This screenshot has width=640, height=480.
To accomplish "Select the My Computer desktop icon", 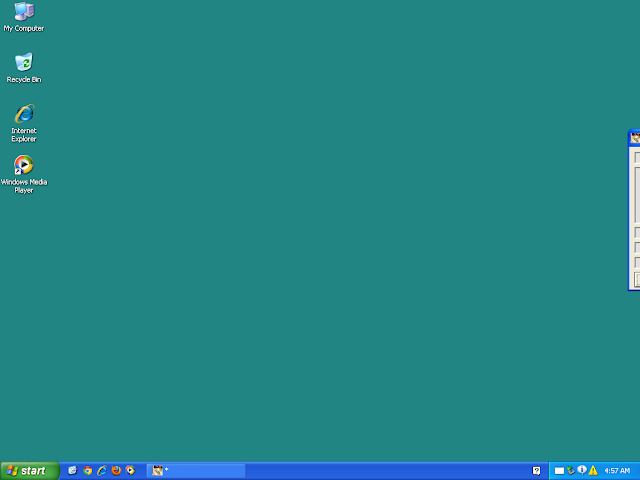I will (x=24, y=17).
